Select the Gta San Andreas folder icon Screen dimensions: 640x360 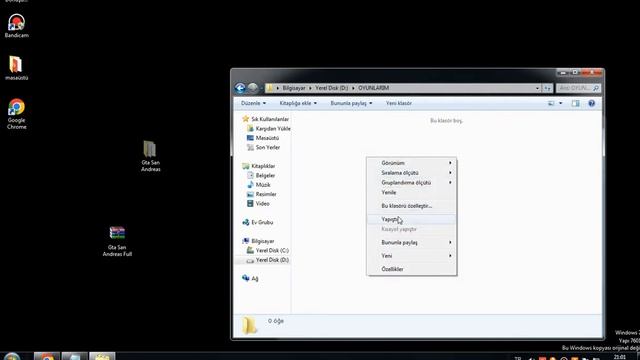150,156
